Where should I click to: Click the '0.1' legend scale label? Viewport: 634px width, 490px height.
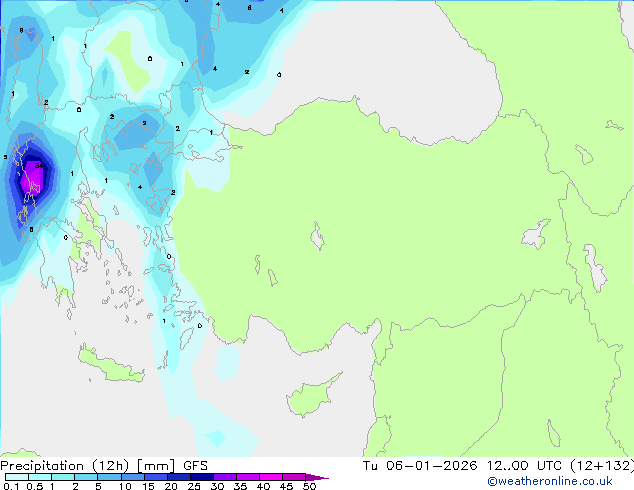point(12,486)
